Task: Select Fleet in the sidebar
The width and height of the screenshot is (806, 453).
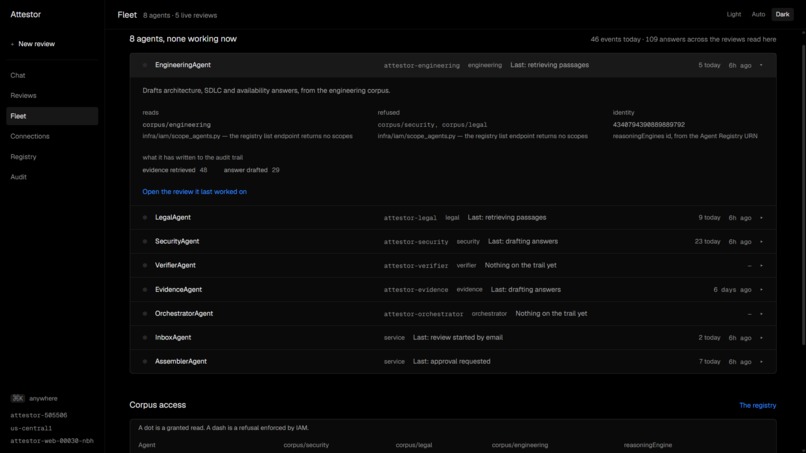Action: (52, 116)
